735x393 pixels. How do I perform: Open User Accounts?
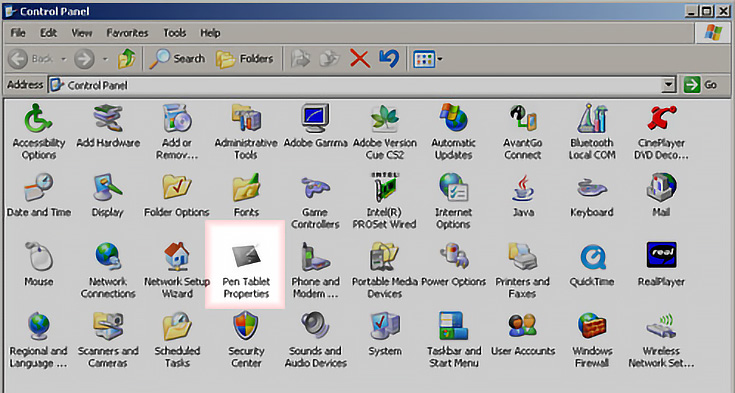[x=523, y=333]
